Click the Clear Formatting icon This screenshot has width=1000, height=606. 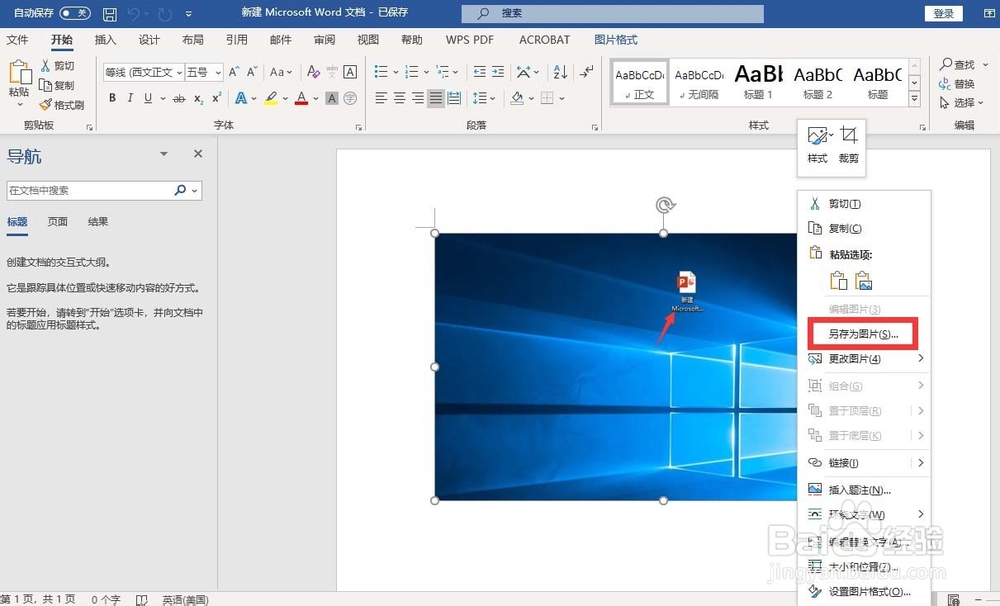click(x=312, y=71)
